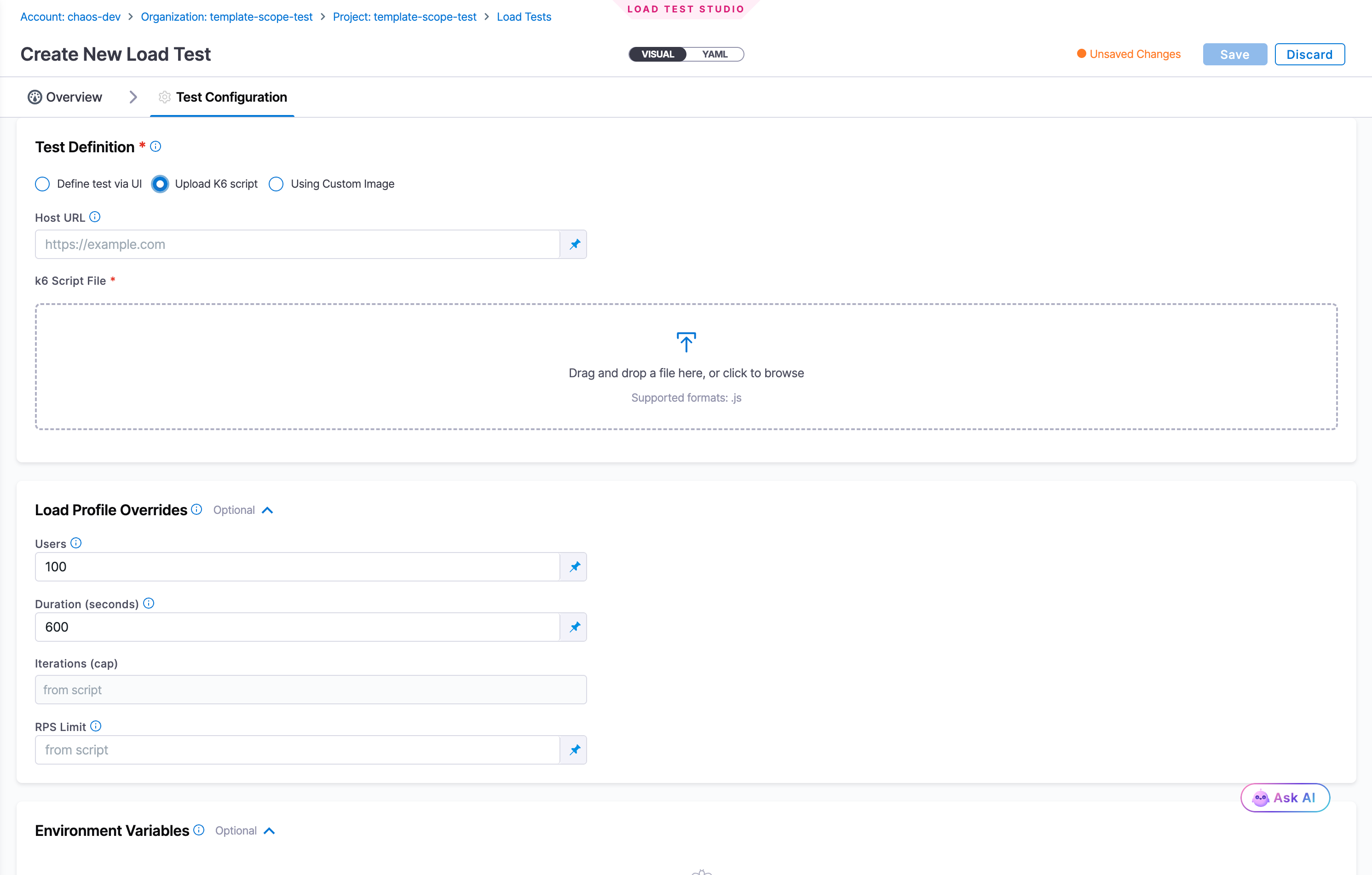Click the Discard button
Viewport: 1372px width, 875px height.
pyautogui.click(x=1309, y=54)
